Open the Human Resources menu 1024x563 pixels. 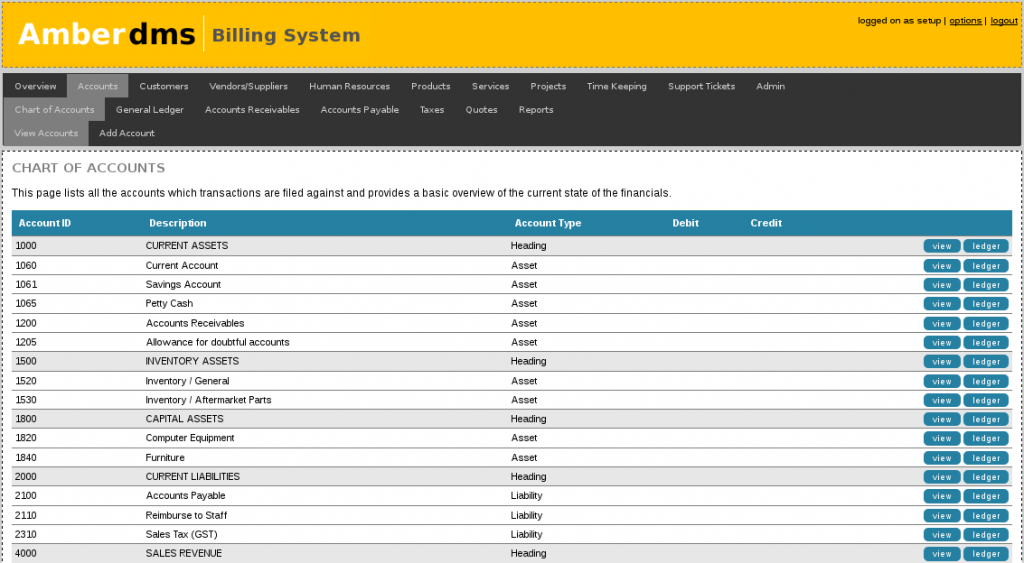point(349,86)
